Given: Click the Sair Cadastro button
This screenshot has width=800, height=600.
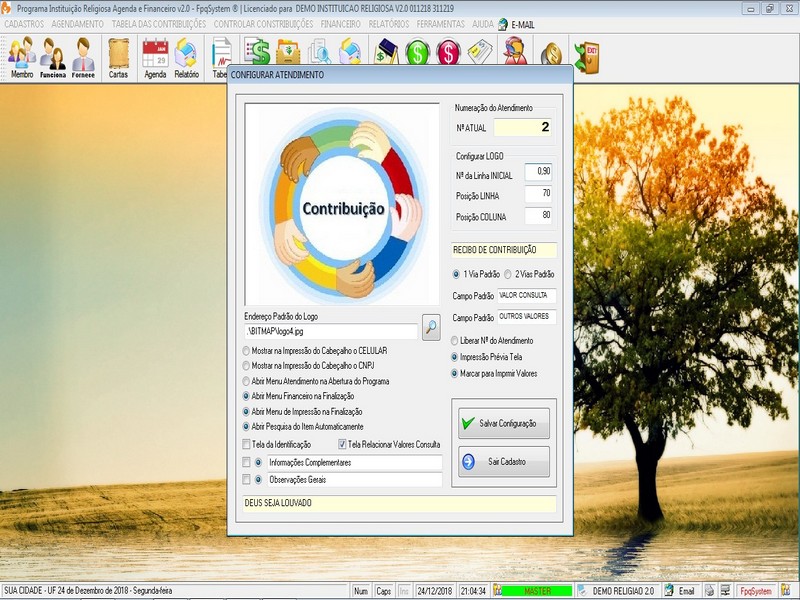Looking at the screenshot, I should point(504,462).
